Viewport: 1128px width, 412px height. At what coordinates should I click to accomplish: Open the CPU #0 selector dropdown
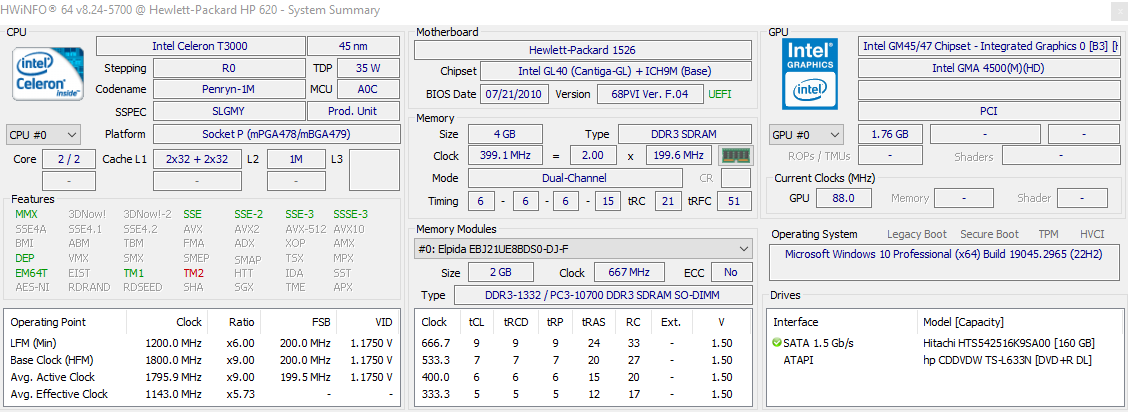44,135
